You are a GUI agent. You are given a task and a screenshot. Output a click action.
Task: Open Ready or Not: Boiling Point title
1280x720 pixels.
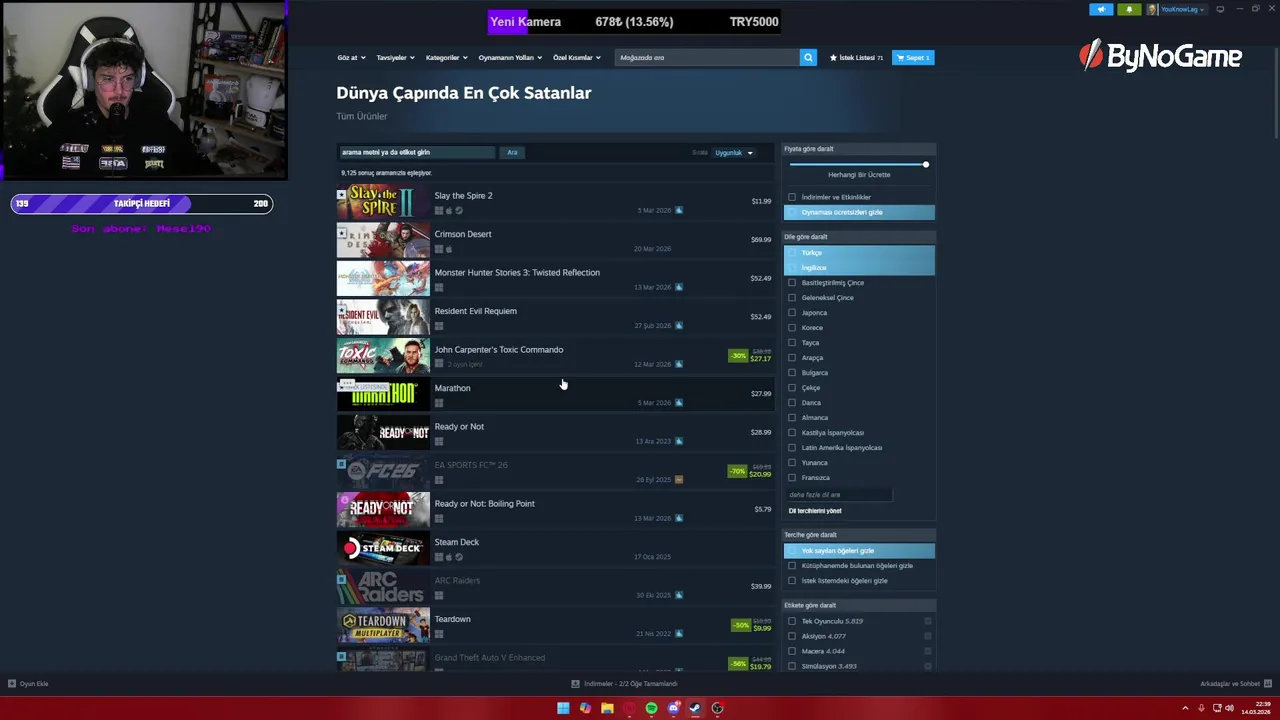[484, 504]
